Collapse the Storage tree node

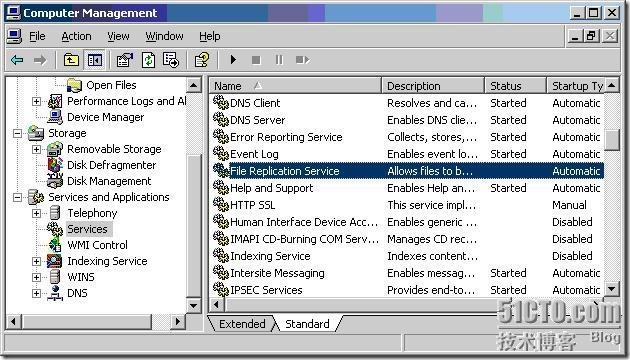(x=17, y=133)
